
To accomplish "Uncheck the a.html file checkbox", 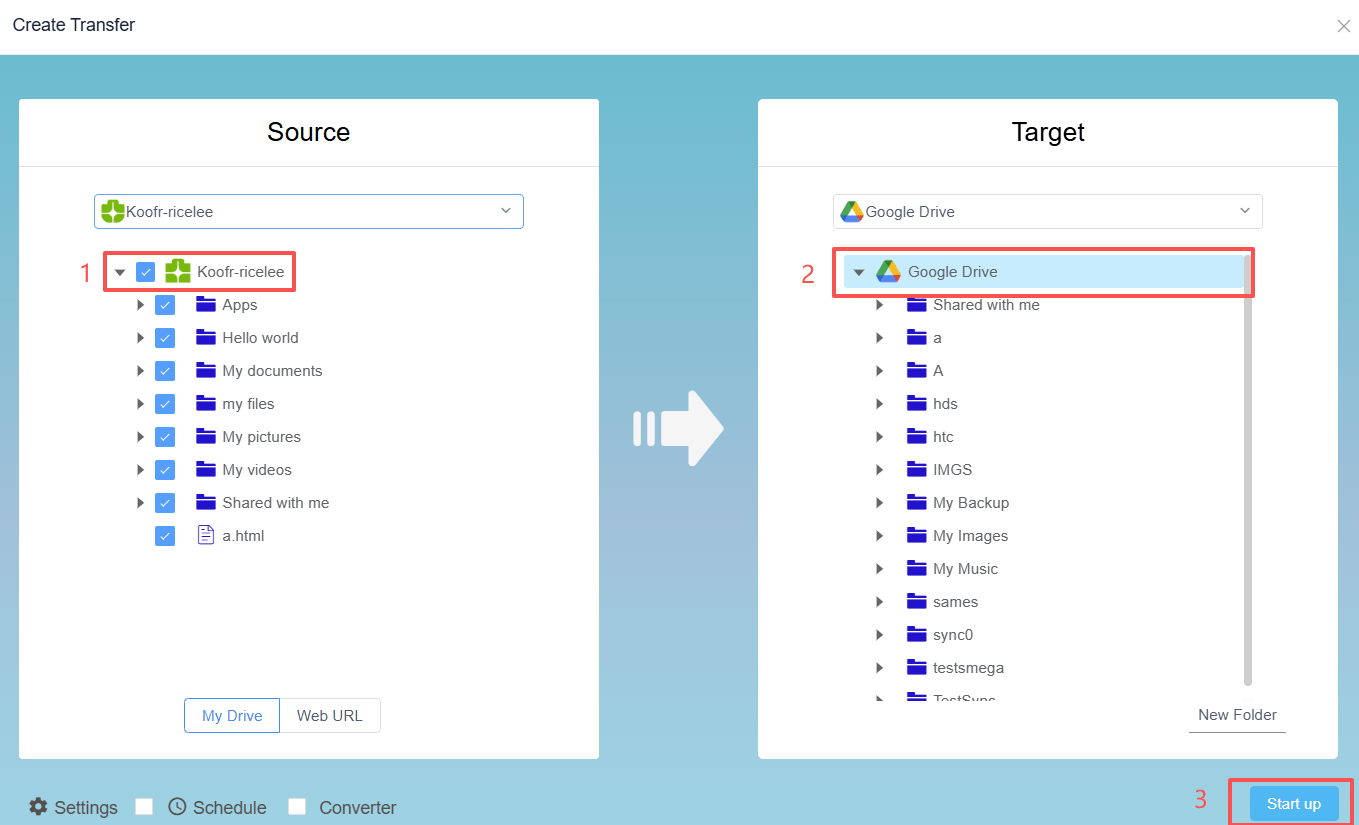I will tap(165, 535).
